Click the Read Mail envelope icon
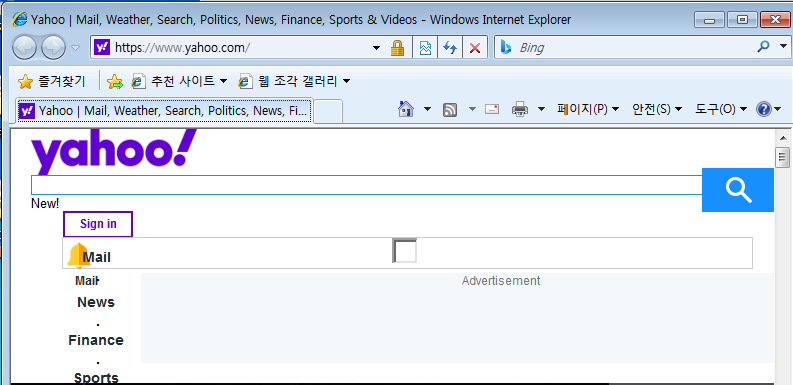The width and height of the screenshot is (793, 385). click(492, 109)
